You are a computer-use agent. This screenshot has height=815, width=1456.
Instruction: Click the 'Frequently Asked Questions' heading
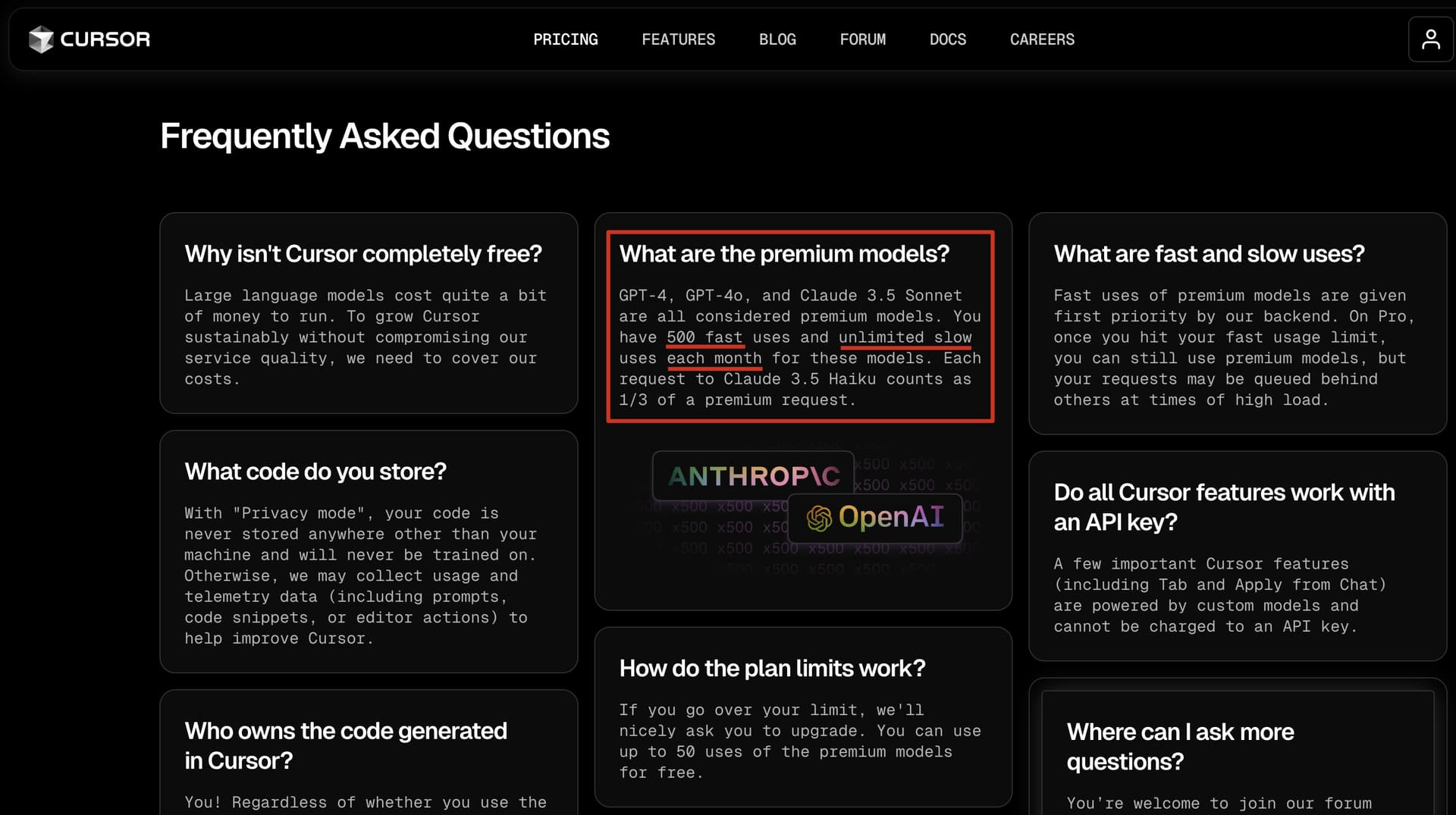384,136
